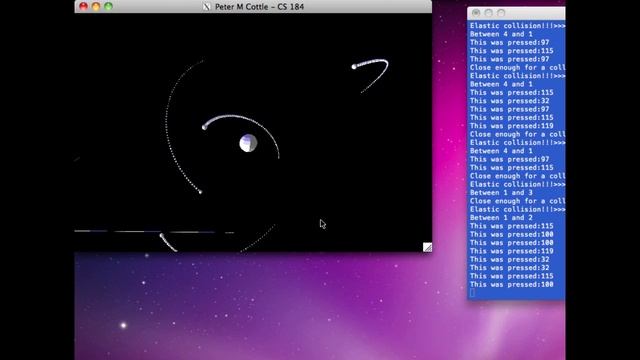Screen dimensions: 640x360
Task: Click the X11 icon in the title bar
Action: click(207, 7)
